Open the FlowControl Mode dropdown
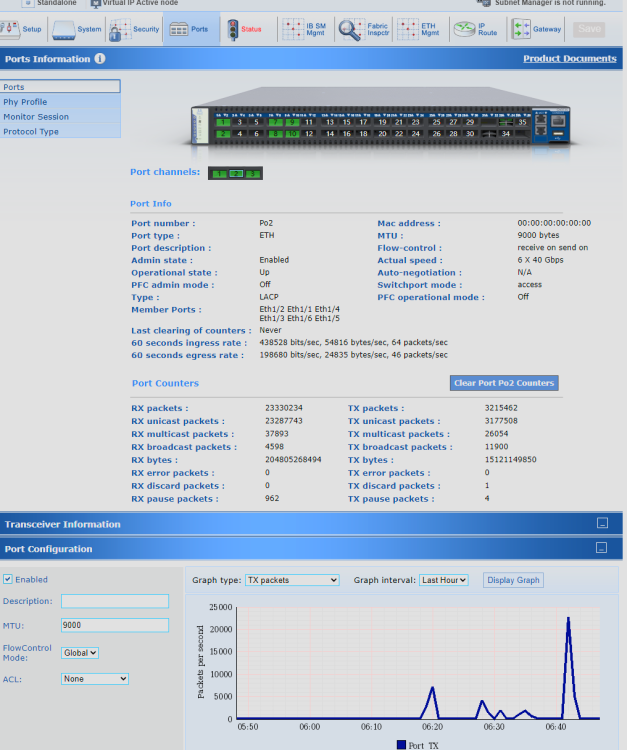Image resolution: width=627 pixels, height=750 pixels. pos(80,653)
